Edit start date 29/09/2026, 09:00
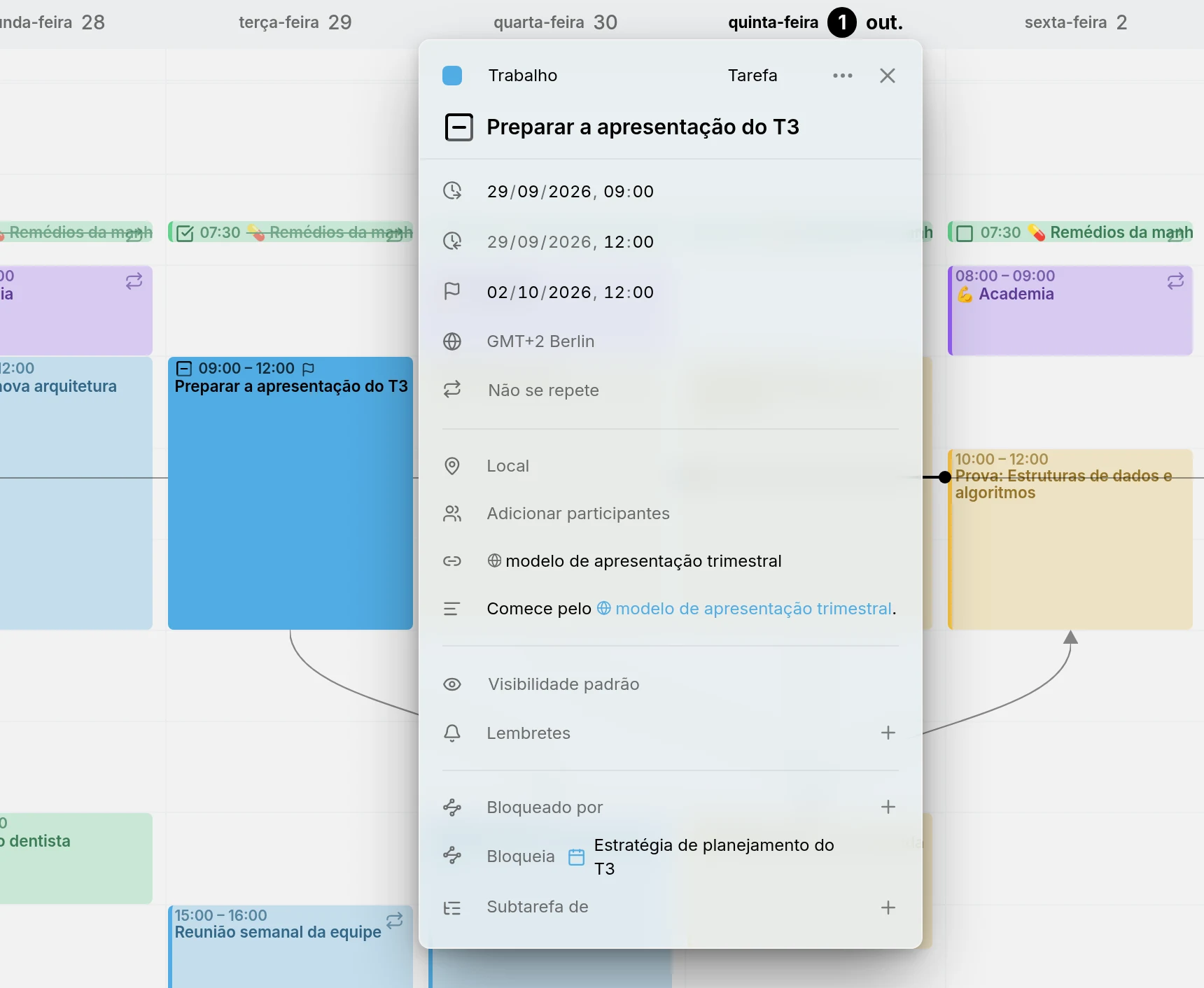 tap(570, 192)
